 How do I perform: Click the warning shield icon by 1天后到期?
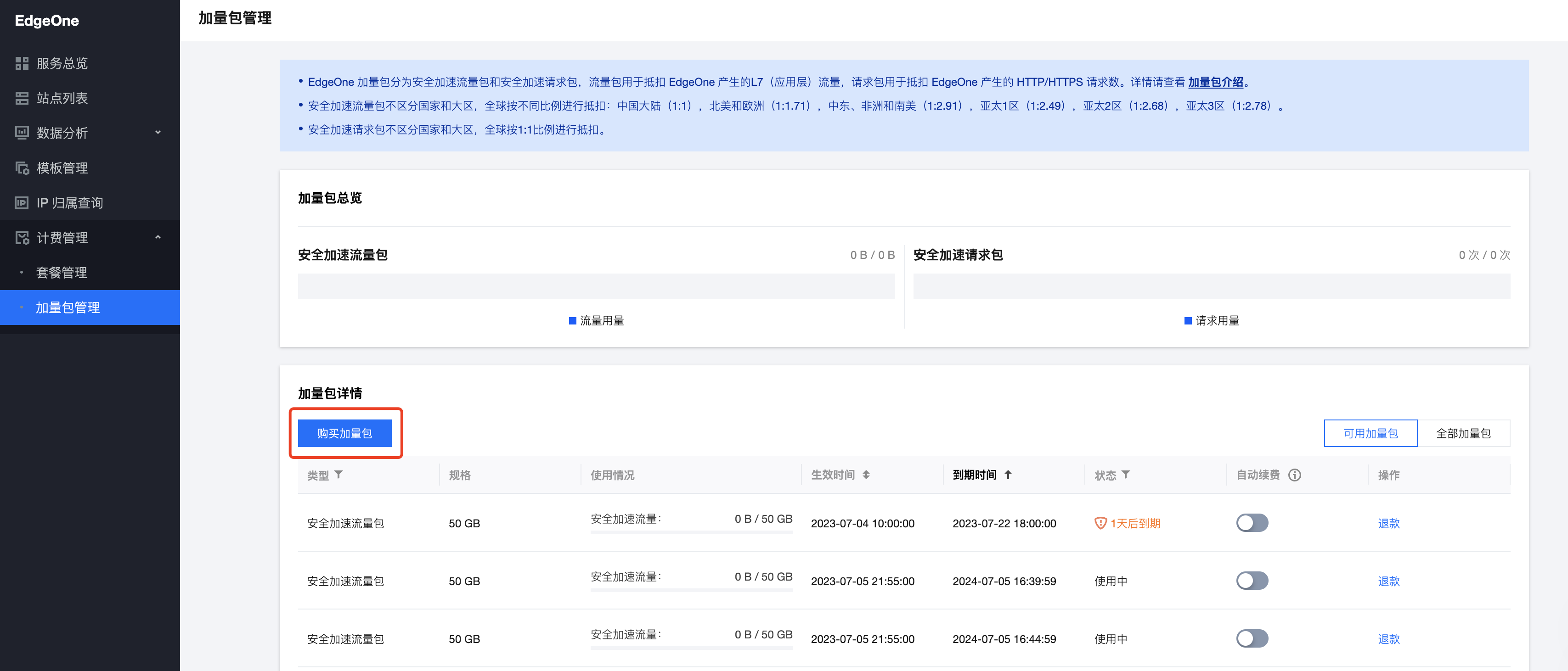(1100, 523)
